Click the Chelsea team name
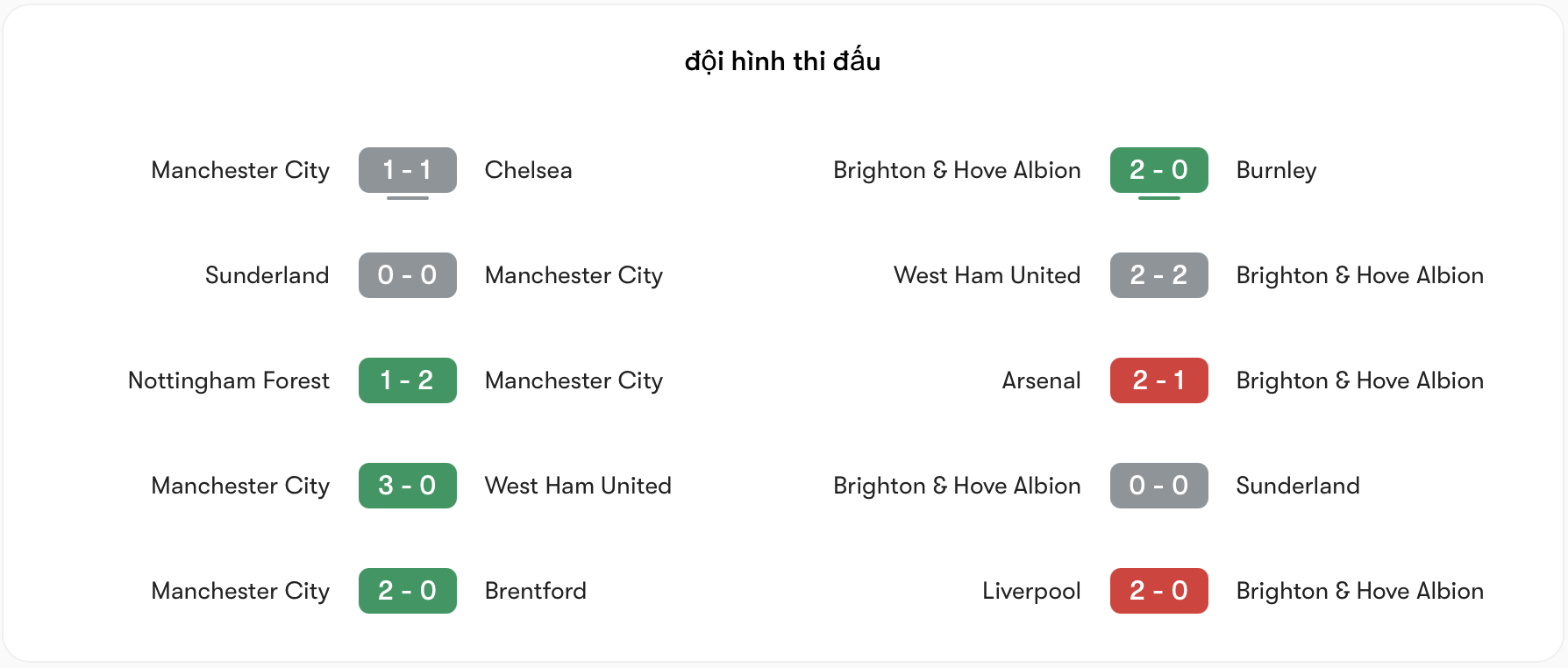Viewport: 1568px width, 668px height. pyautogui.click(x=528, y=170)
